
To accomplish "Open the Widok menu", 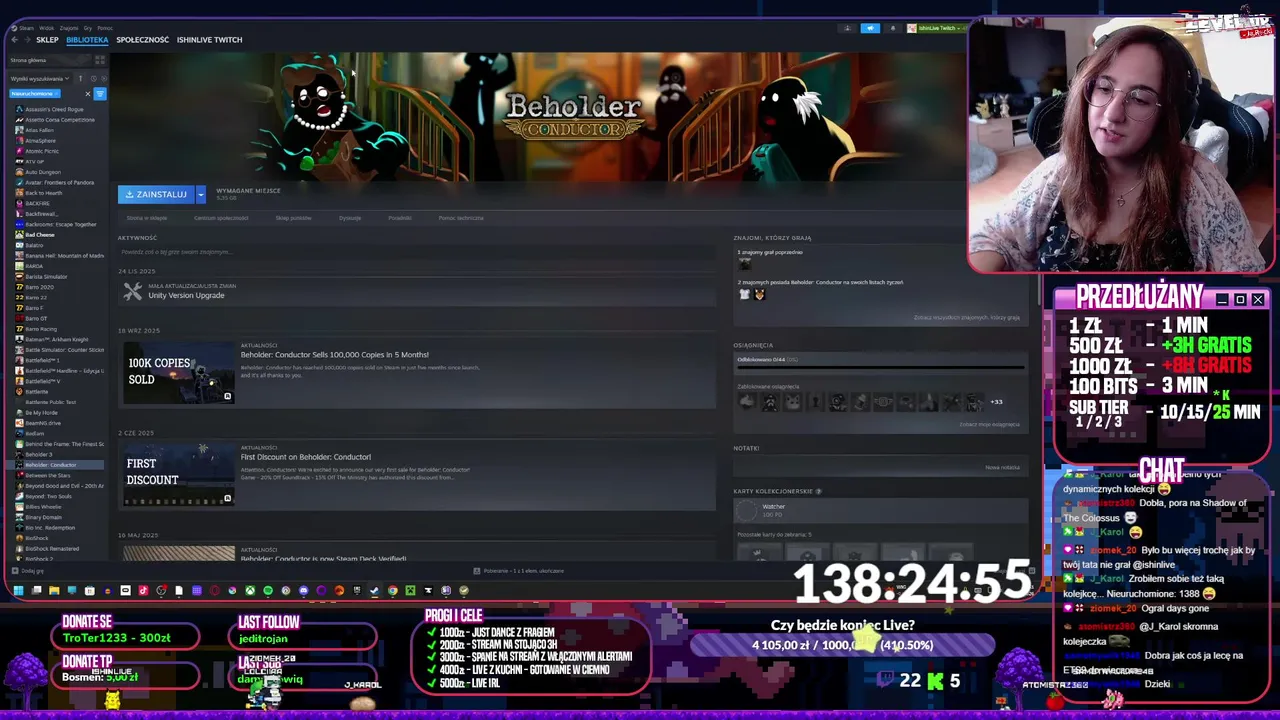I will tap(46, 28).
